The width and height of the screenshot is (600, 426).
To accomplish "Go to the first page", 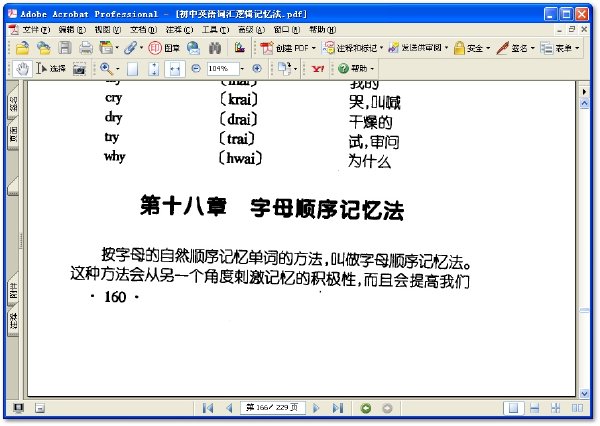I will 208,408.
